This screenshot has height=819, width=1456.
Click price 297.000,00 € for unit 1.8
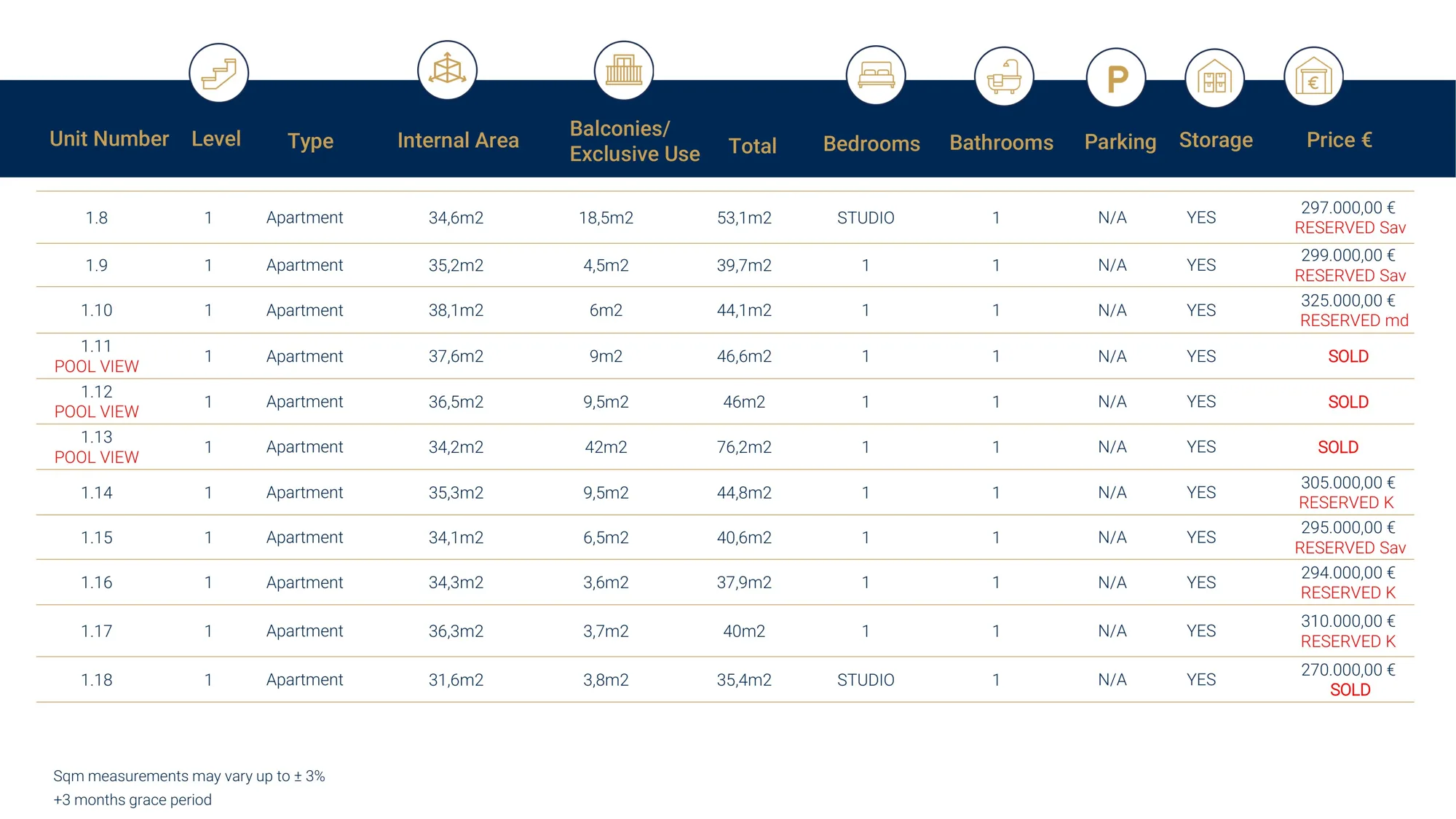coord(1348,207)
